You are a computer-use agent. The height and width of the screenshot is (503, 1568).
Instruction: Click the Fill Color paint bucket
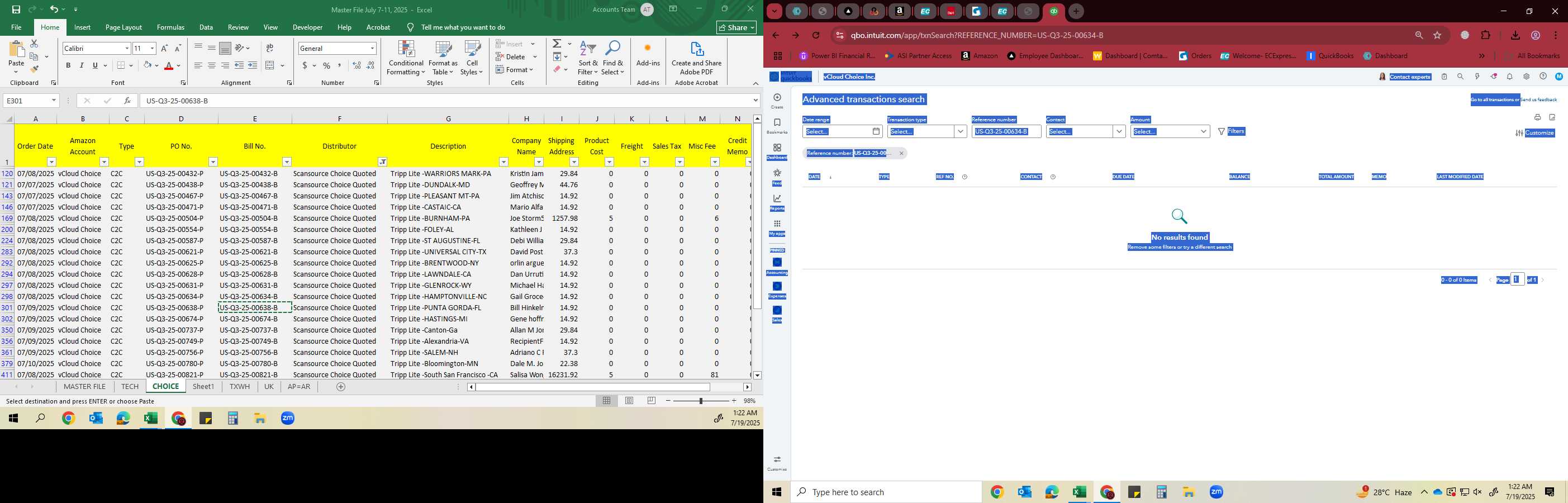coord(148,65)
